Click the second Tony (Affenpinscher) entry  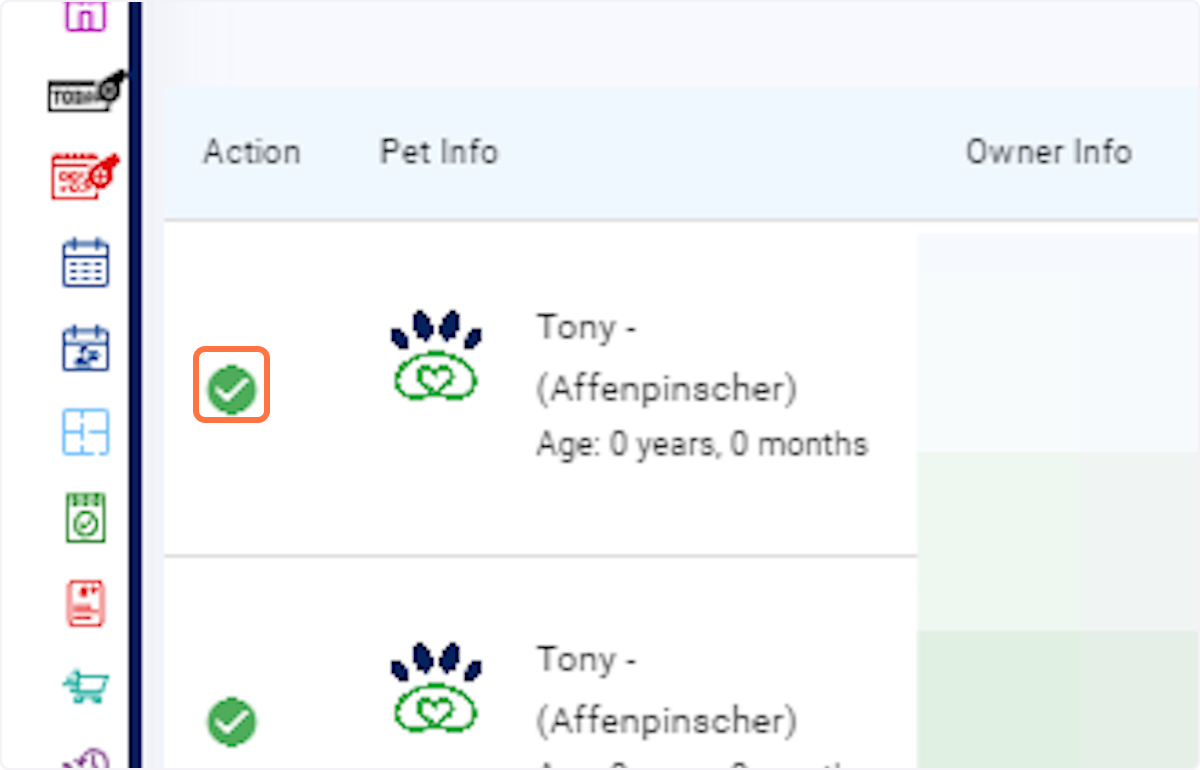666,690
